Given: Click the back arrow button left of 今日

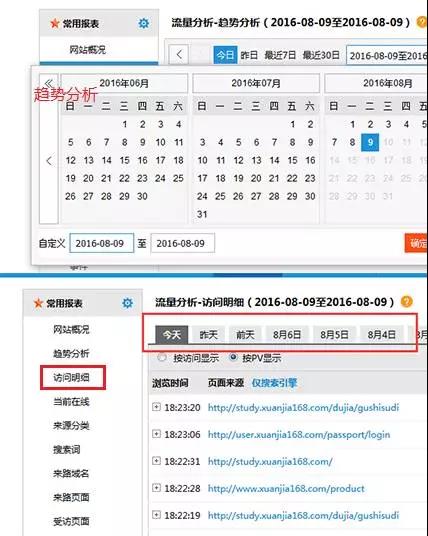Looking at the screenshot, I should pos(179,54).
